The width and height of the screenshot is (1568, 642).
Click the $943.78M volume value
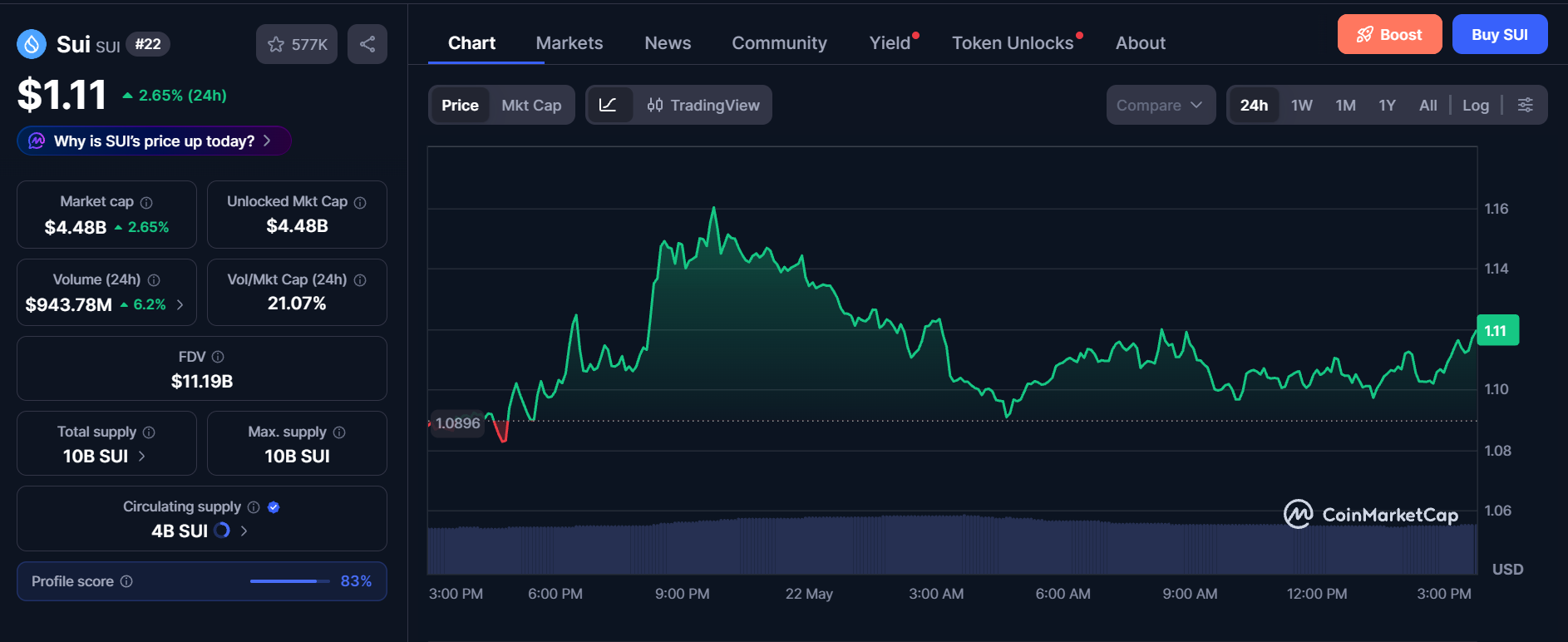[x=69, y=305]
